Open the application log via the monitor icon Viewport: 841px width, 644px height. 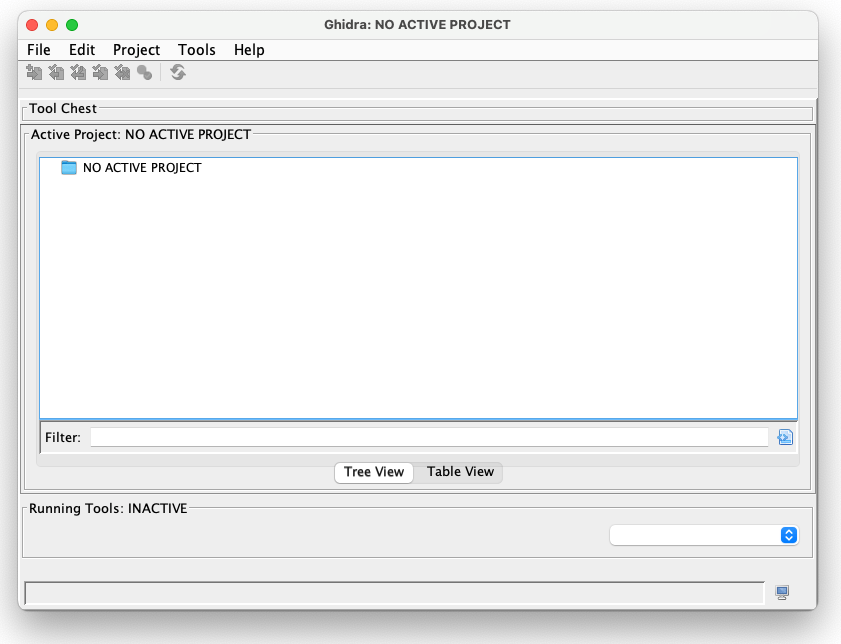pos(781,592)
